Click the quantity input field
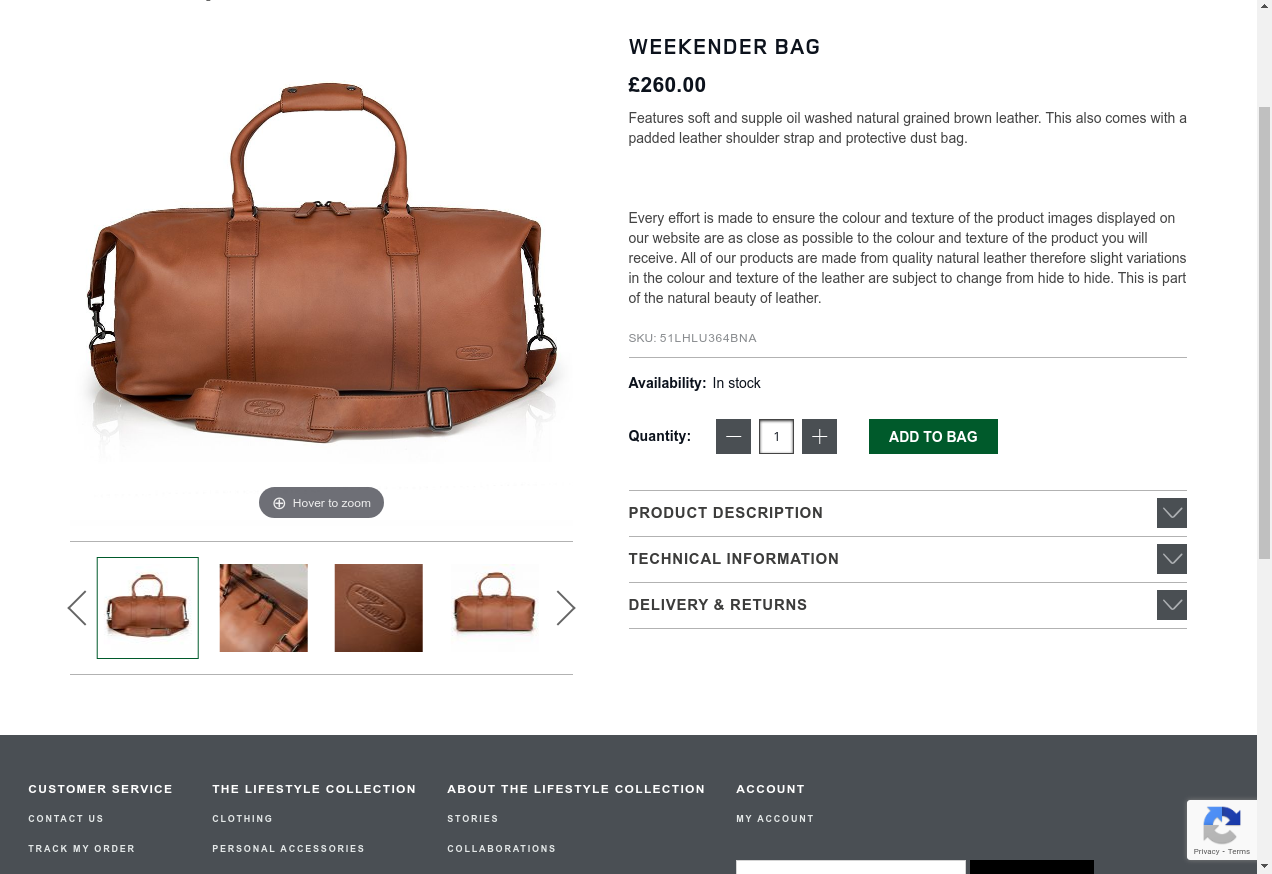Image resolution: width=1272 pixels, height=874 pixels. [776, 436]
